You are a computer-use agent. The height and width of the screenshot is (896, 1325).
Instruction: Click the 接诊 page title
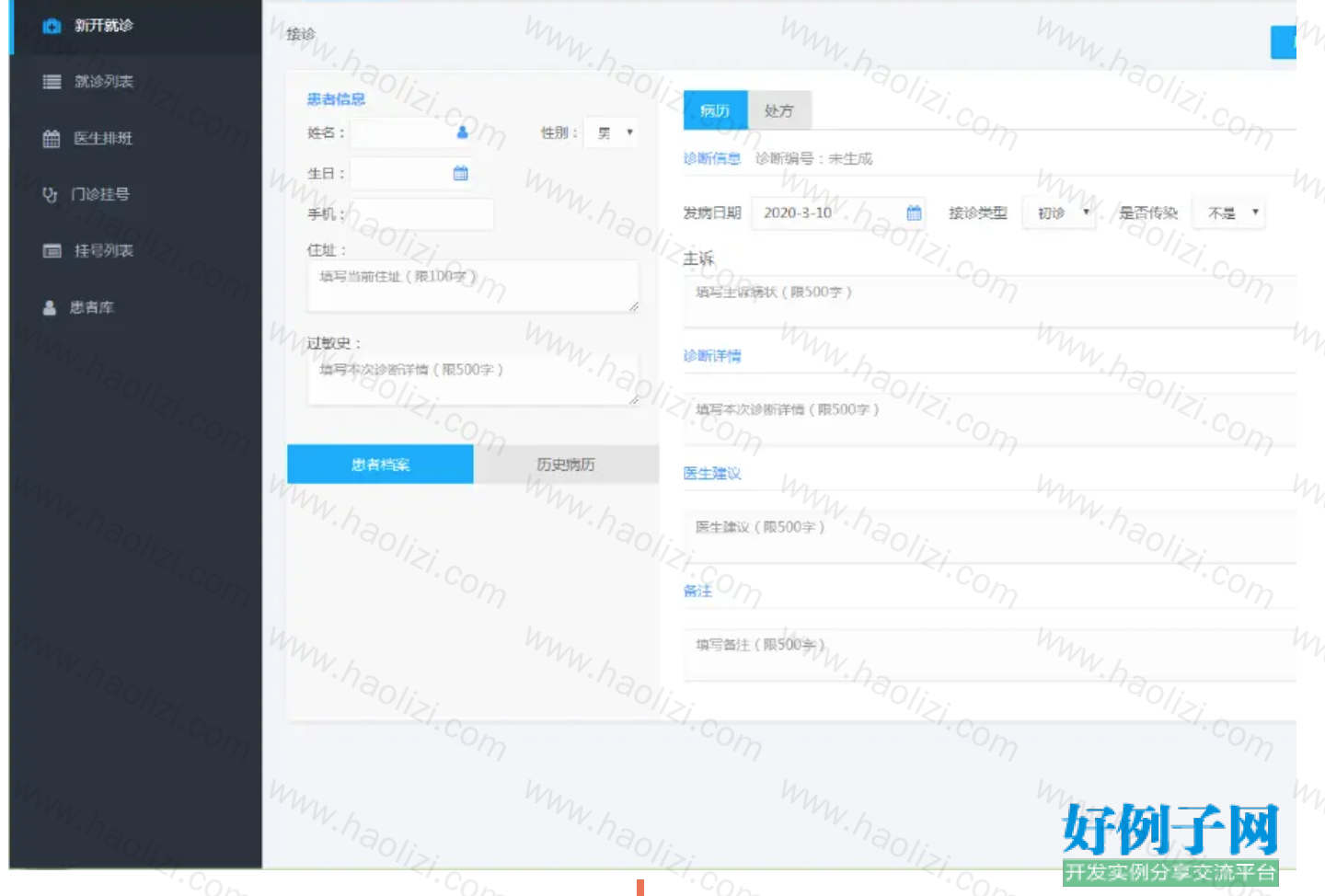301,34
